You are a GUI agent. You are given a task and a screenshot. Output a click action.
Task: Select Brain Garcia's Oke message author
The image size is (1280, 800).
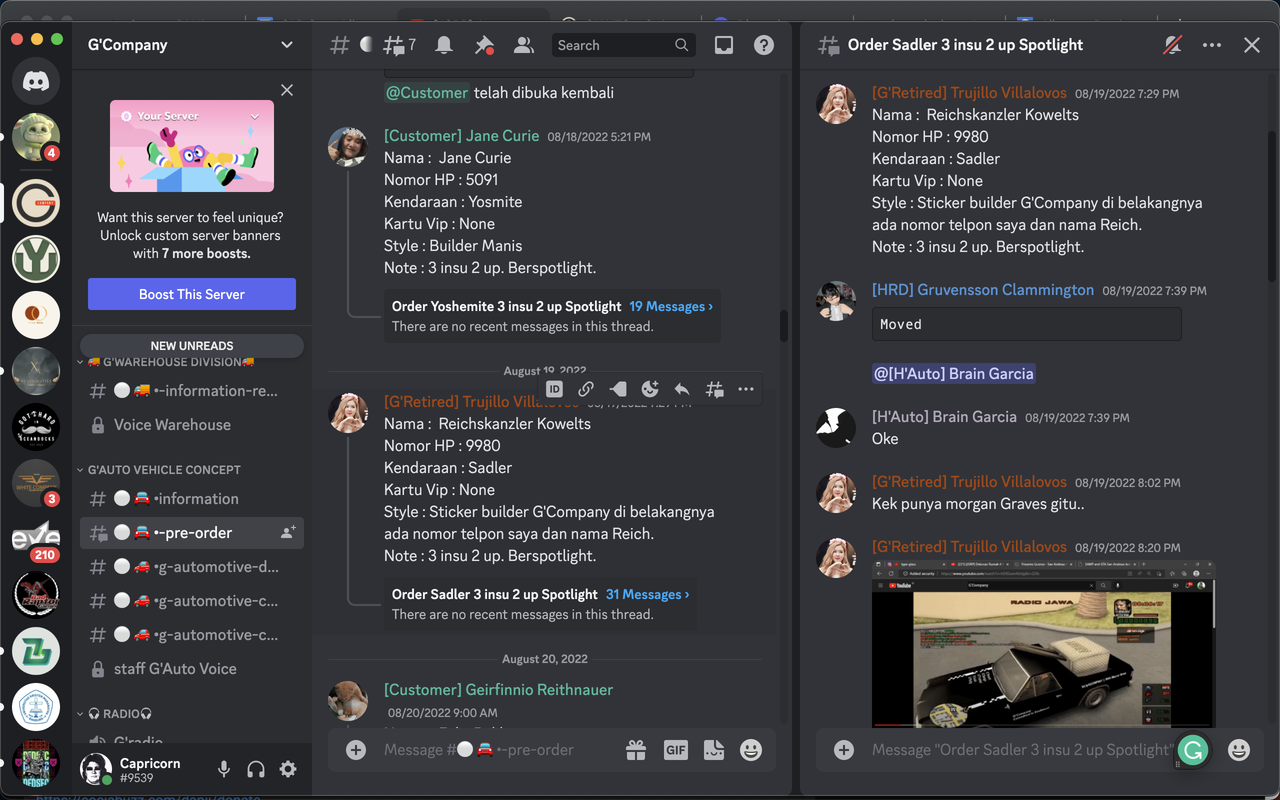point(944,417)
